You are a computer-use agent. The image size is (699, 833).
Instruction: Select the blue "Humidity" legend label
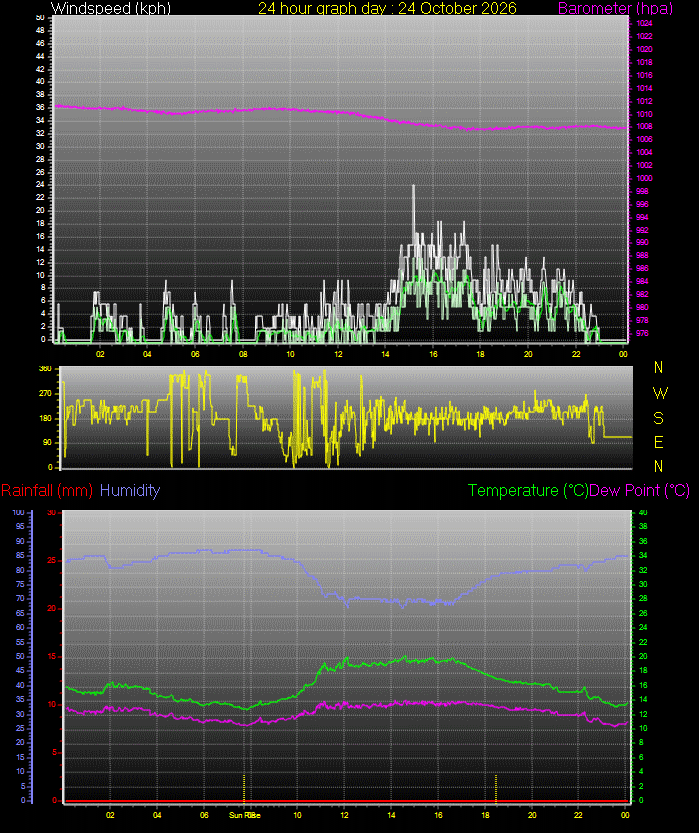coord(130,490)
